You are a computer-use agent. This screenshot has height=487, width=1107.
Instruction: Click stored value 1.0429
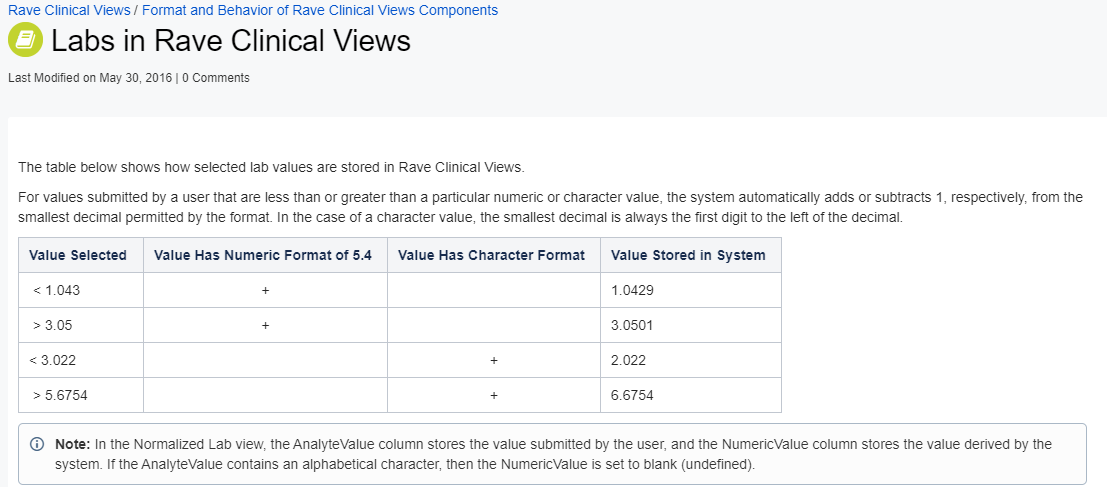pyautogui.click(x=633, y=290)
